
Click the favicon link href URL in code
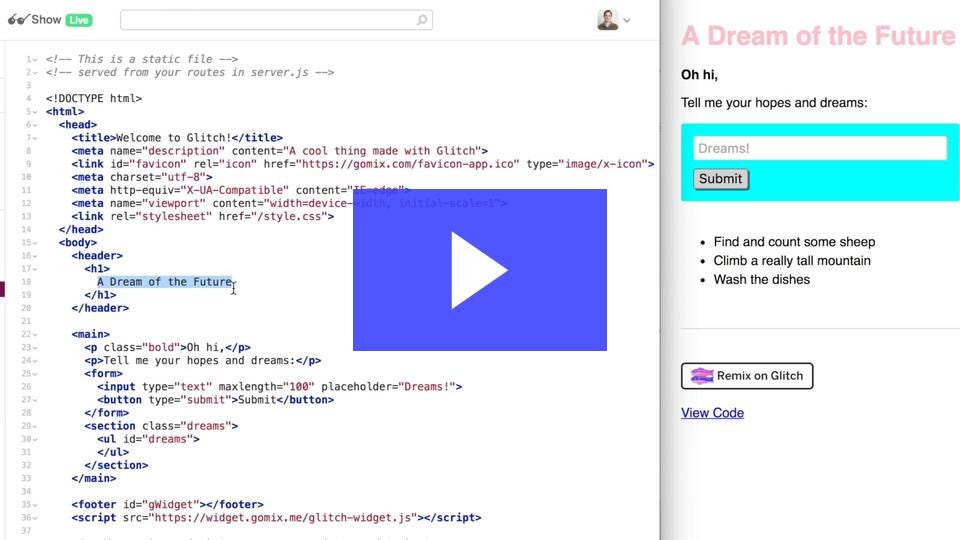coord(409,164)
